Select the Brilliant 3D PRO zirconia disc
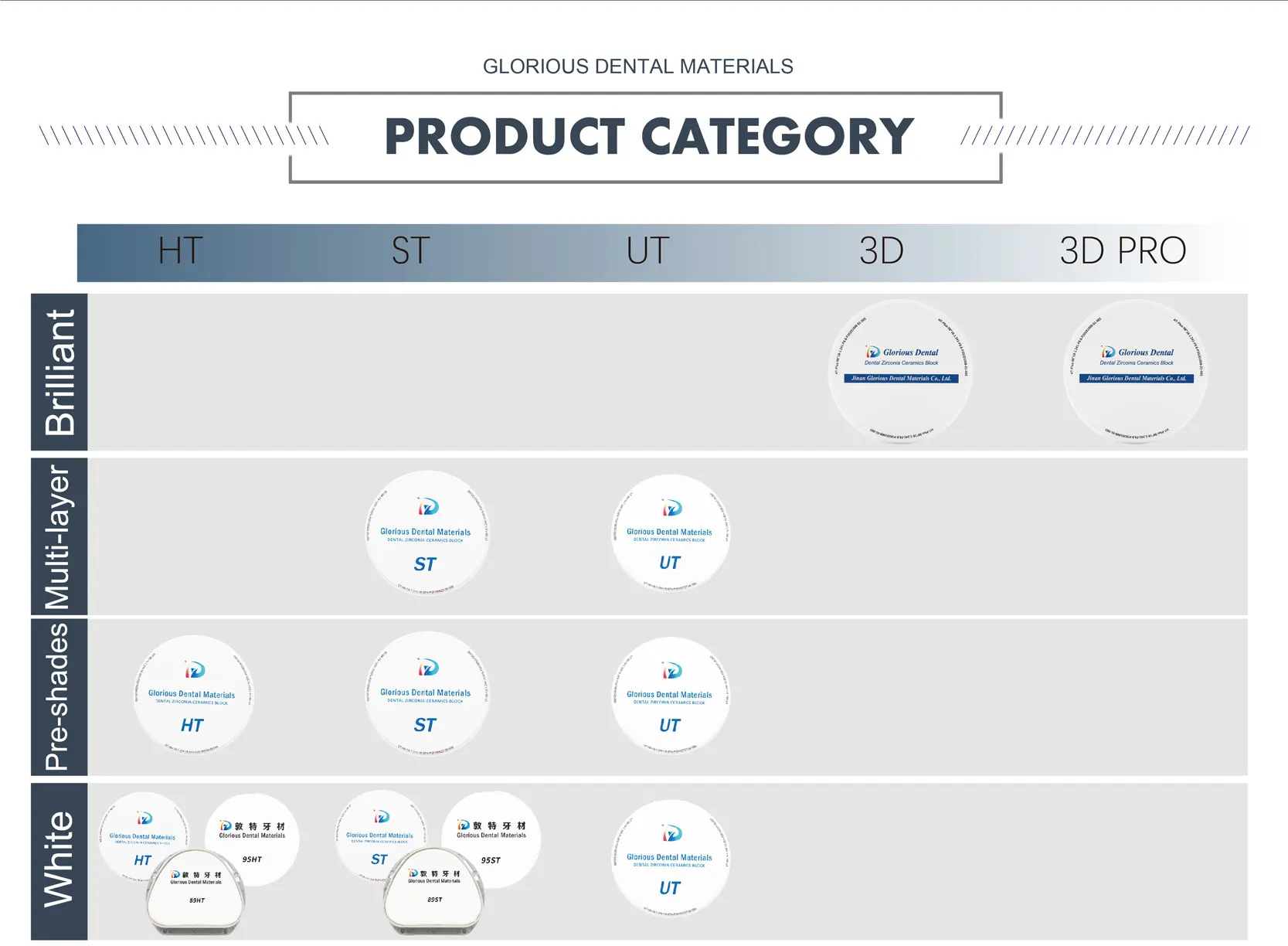 (1135, 371)
